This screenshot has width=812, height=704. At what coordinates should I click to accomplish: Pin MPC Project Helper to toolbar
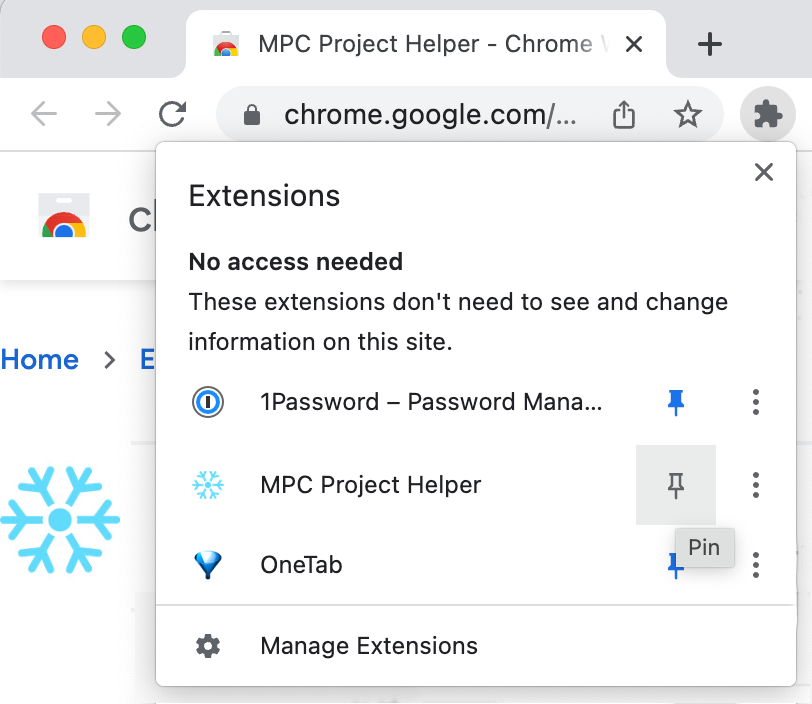point(676,485)
